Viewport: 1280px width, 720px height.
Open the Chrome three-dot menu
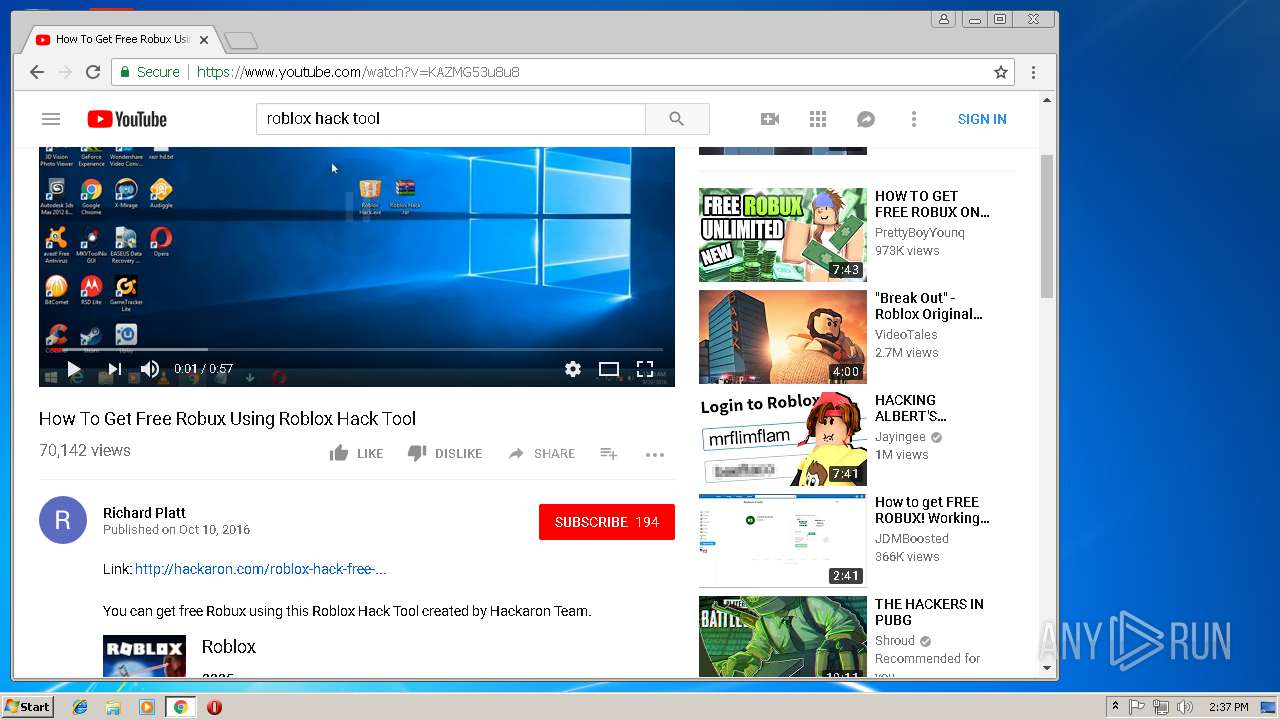click(x=1034, y=72)
